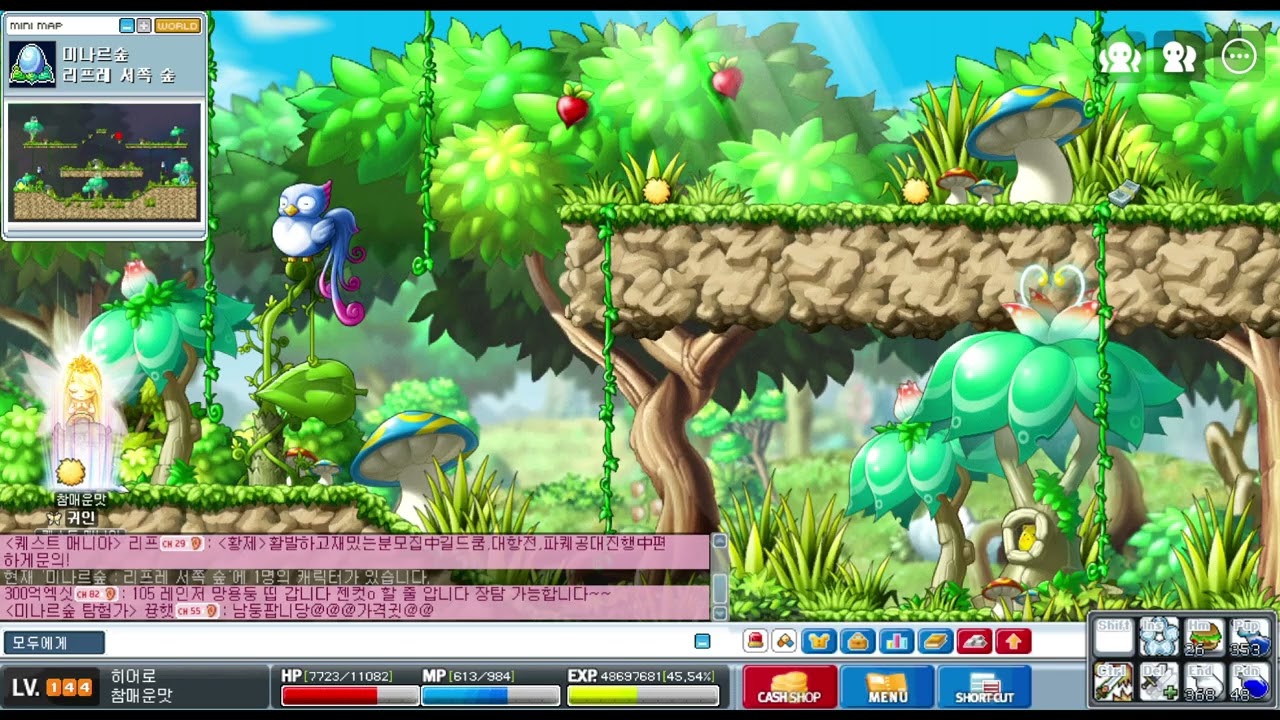
Task: Use the Del quick slot sword-plus skill
Action: click(x=1159, y=682)
